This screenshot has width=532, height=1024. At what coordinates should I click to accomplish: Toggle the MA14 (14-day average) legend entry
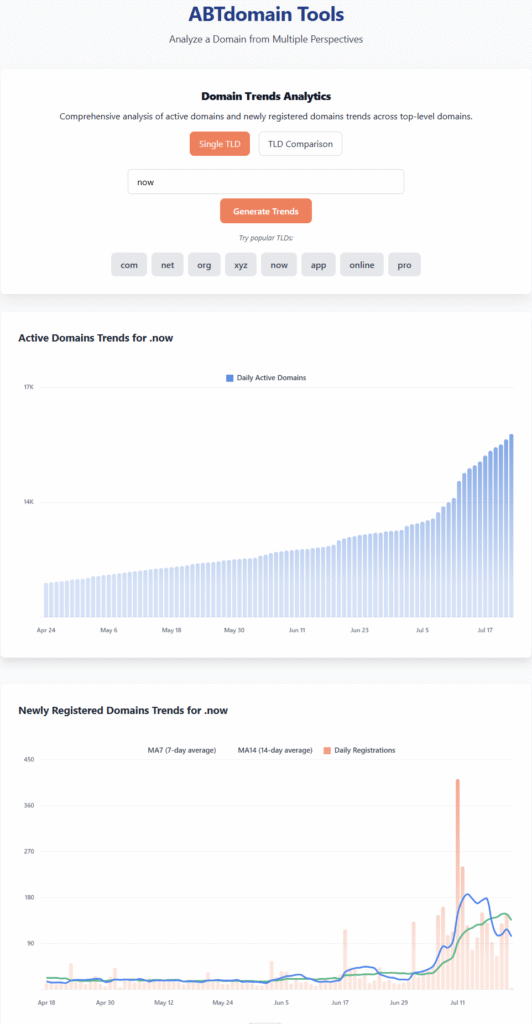click(x=275, y=750)
